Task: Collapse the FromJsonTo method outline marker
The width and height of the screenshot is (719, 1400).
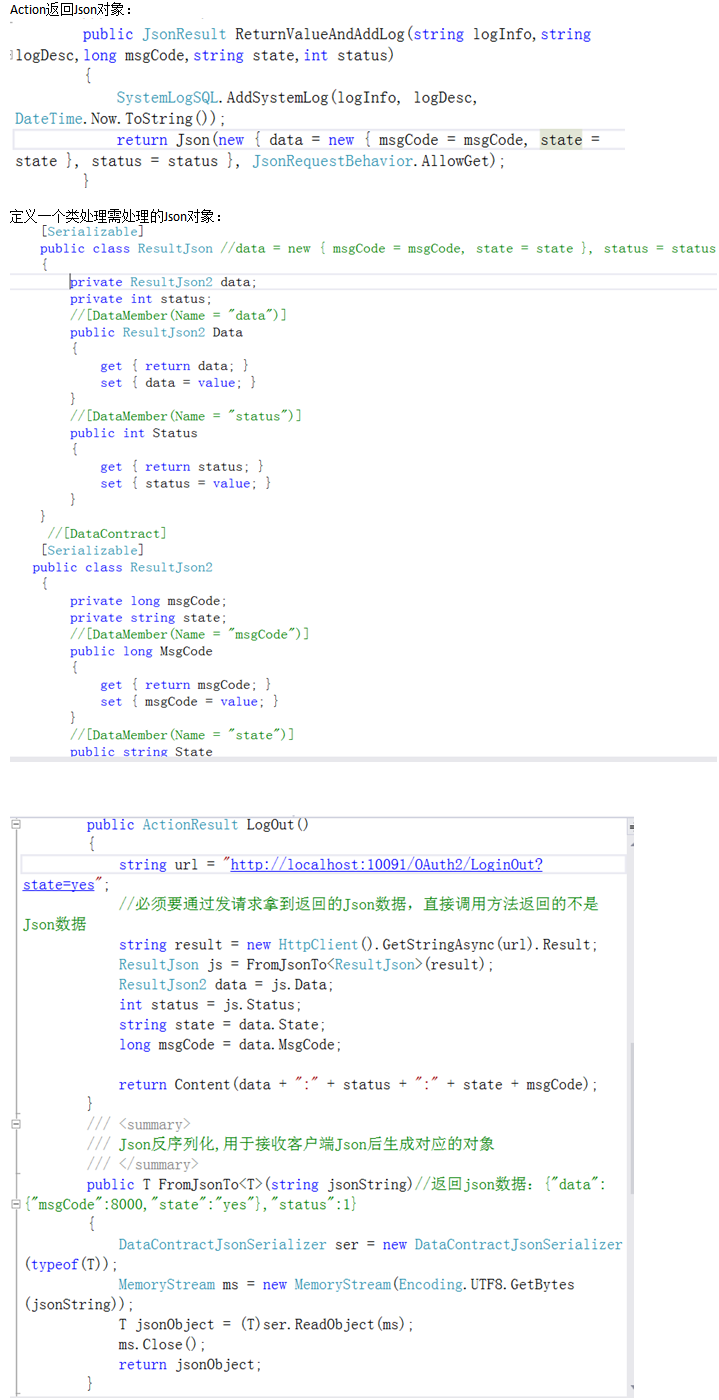Action: [16, 1205]
